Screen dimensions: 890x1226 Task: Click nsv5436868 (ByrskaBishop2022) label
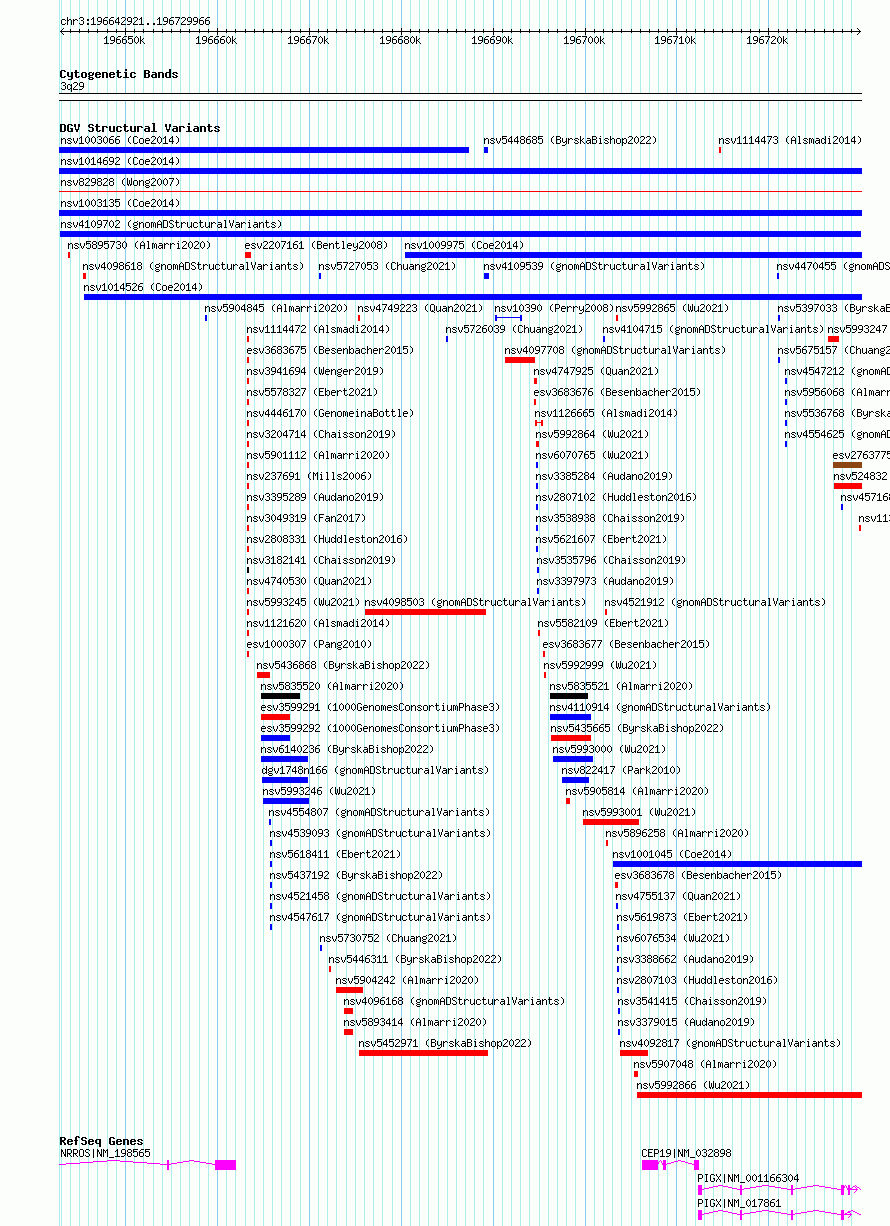coord(343,666)
